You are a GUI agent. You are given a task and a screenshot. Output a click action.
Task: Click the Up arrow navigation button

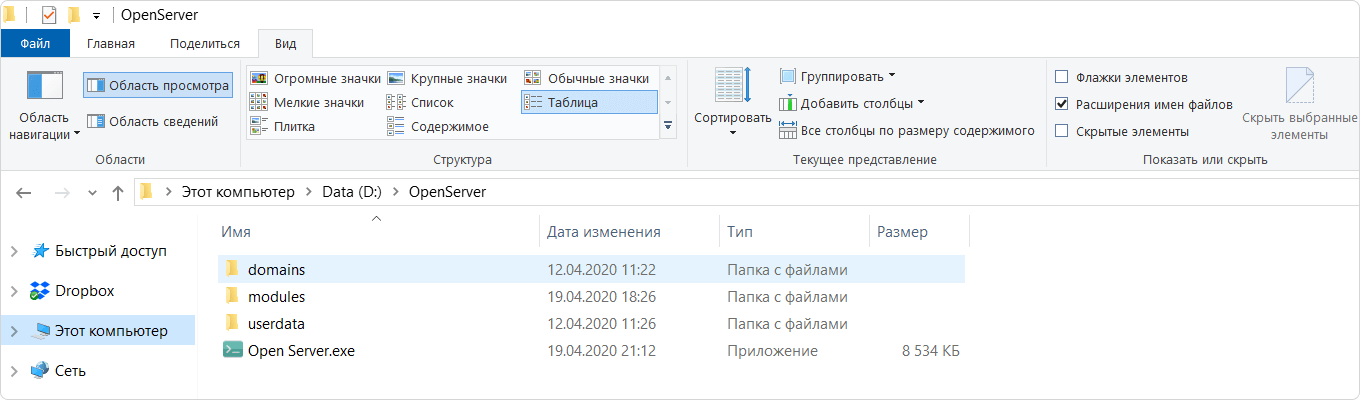pyautogui.click(x=118, y=192)
